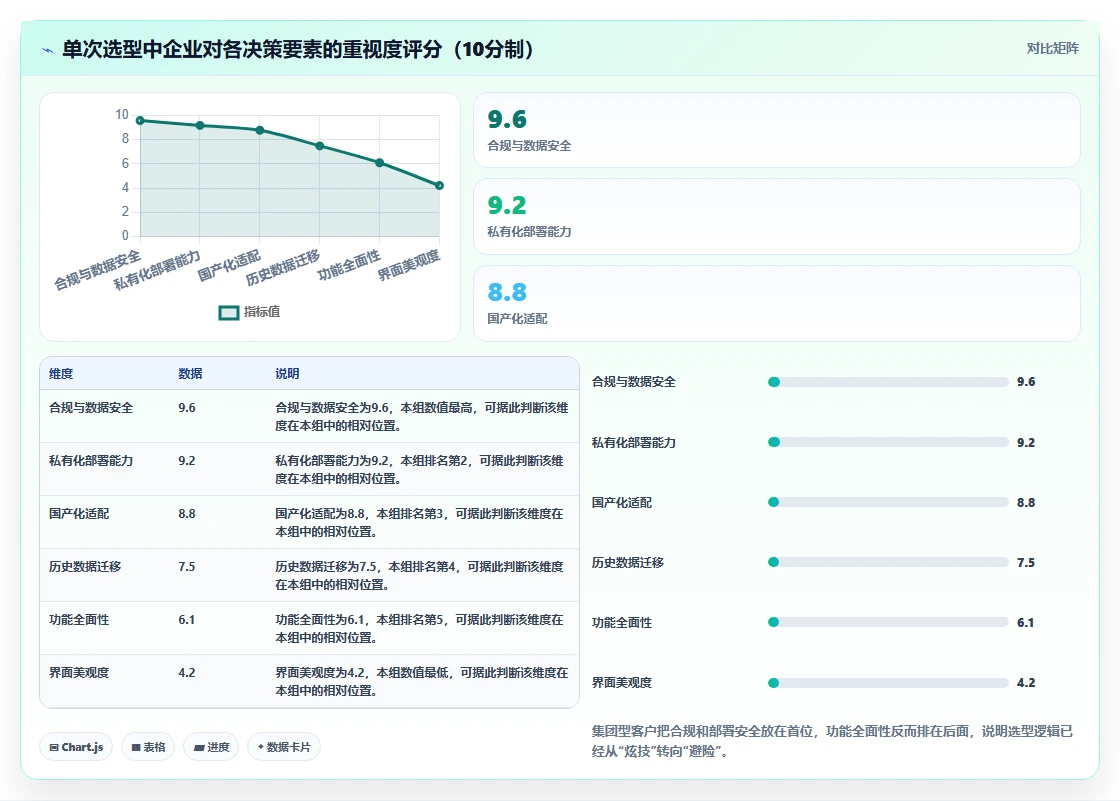The height and width of the screenshot is (801, 1120).
Task: Click the 7.5 value in the table
Action: pos(186,567)
